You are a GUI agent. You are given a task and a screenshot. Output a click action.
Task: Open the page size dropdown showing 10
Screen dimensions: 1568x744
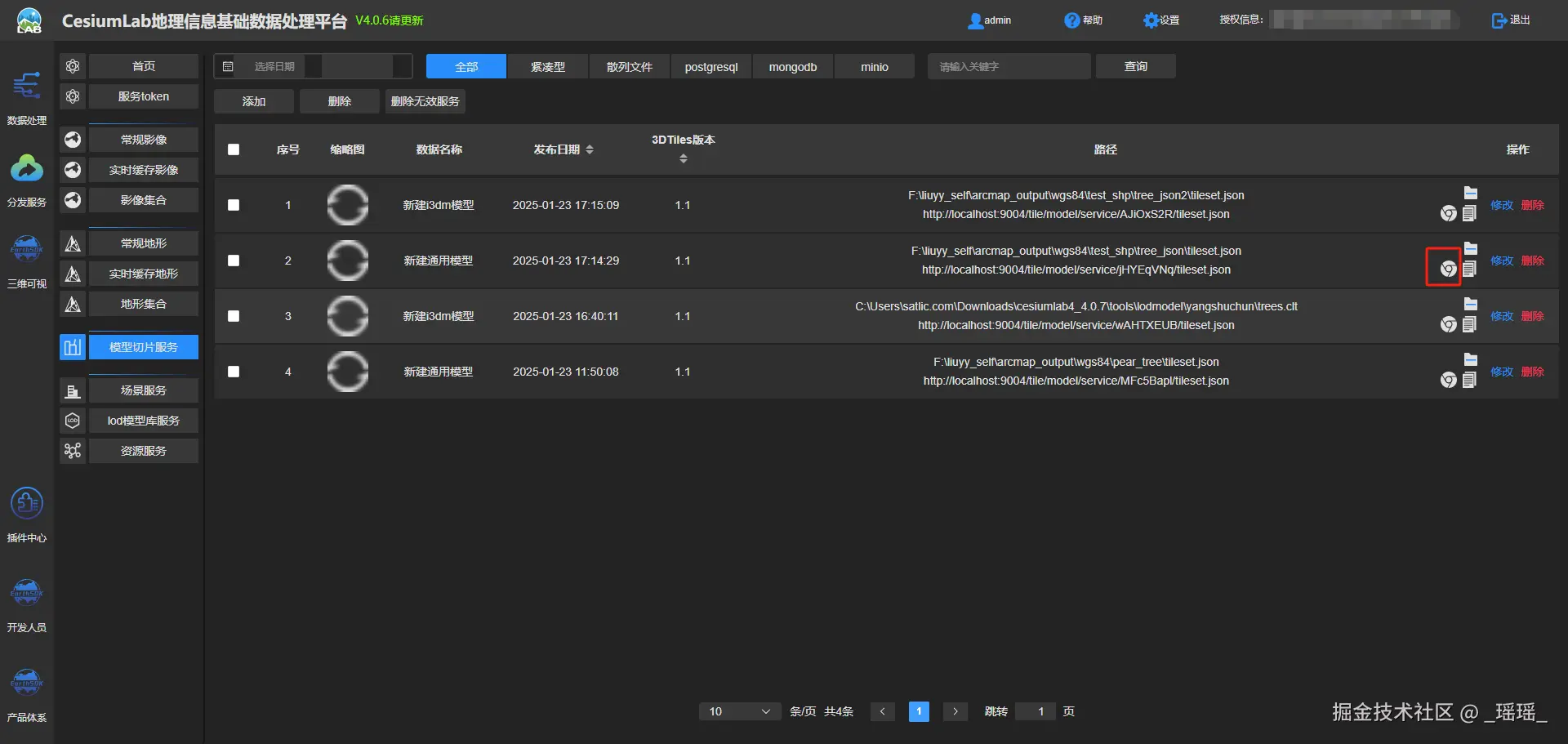[x=739, y=711]
